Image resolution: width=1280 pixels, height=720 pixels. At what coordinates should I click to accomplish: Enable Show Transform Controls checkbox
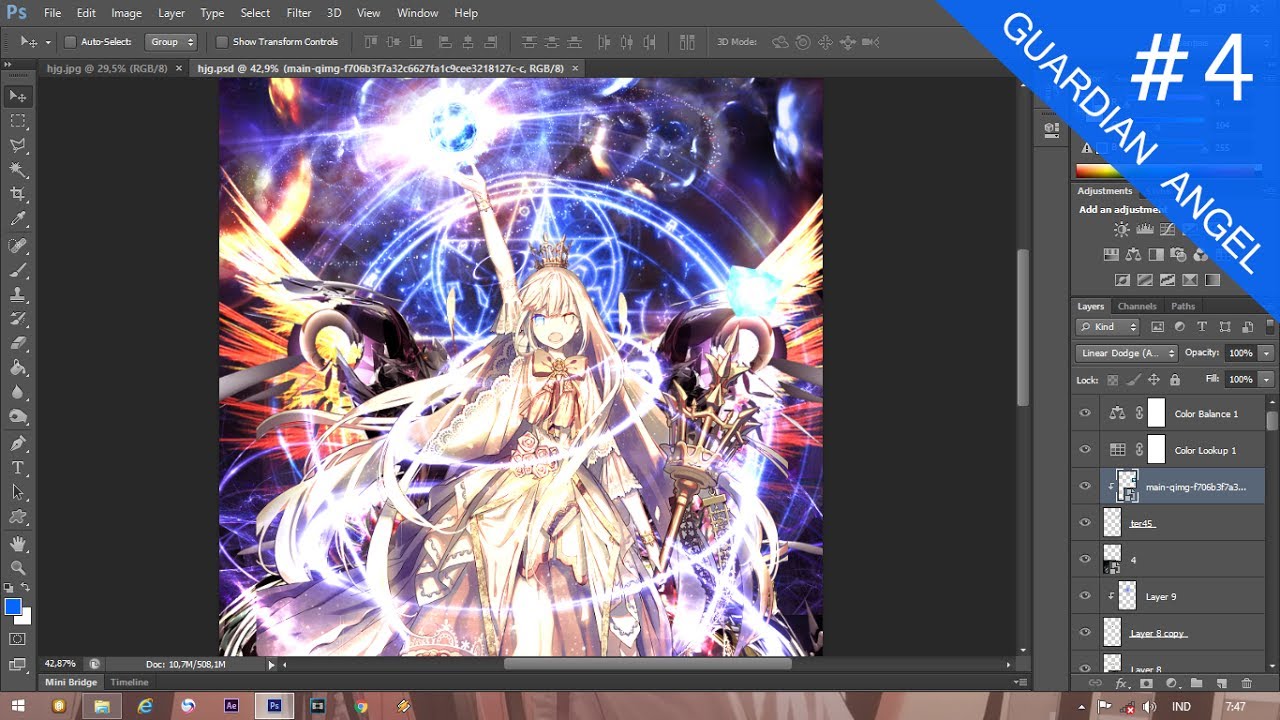point(222,42)
